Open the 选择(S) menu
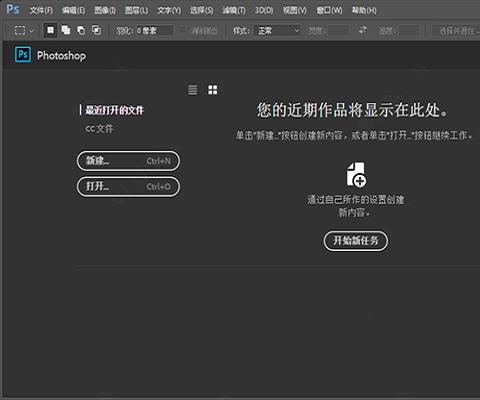480x400 pixels. click(202, 11)
